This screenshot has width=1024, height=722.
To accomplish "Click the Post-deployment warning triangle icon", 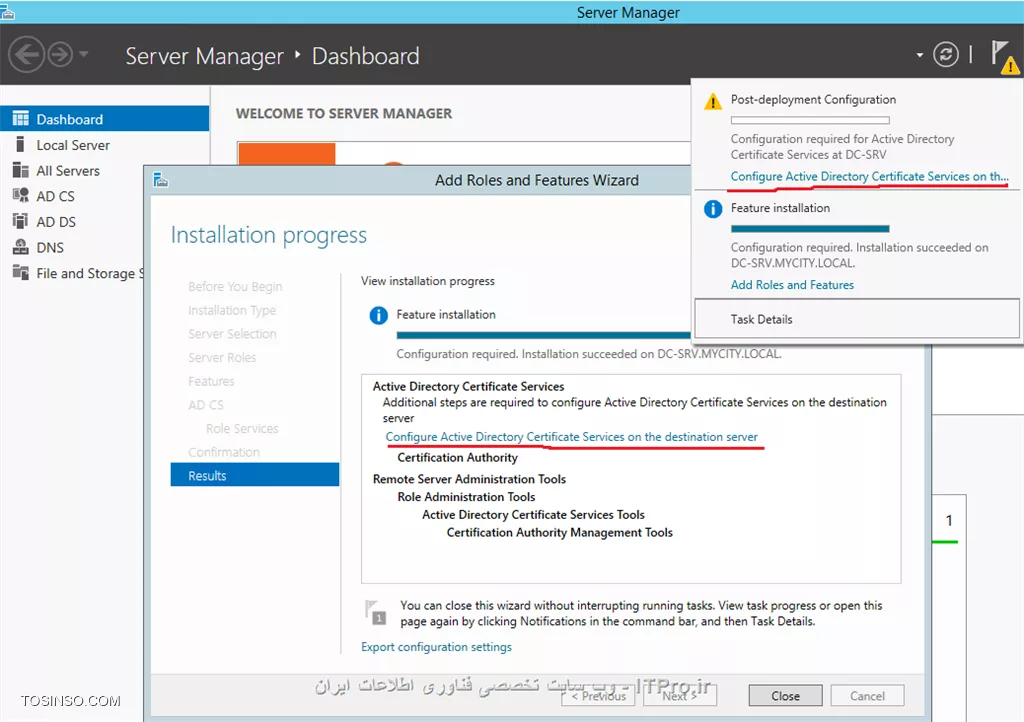I will (x=712, y=102).
